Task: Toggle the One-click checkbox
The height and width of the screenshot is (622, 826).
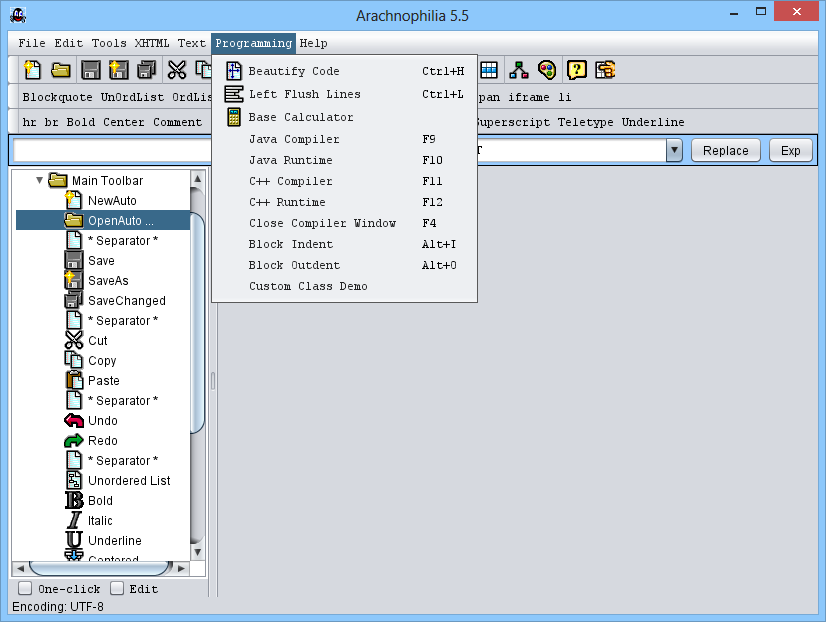Action: 25,588
